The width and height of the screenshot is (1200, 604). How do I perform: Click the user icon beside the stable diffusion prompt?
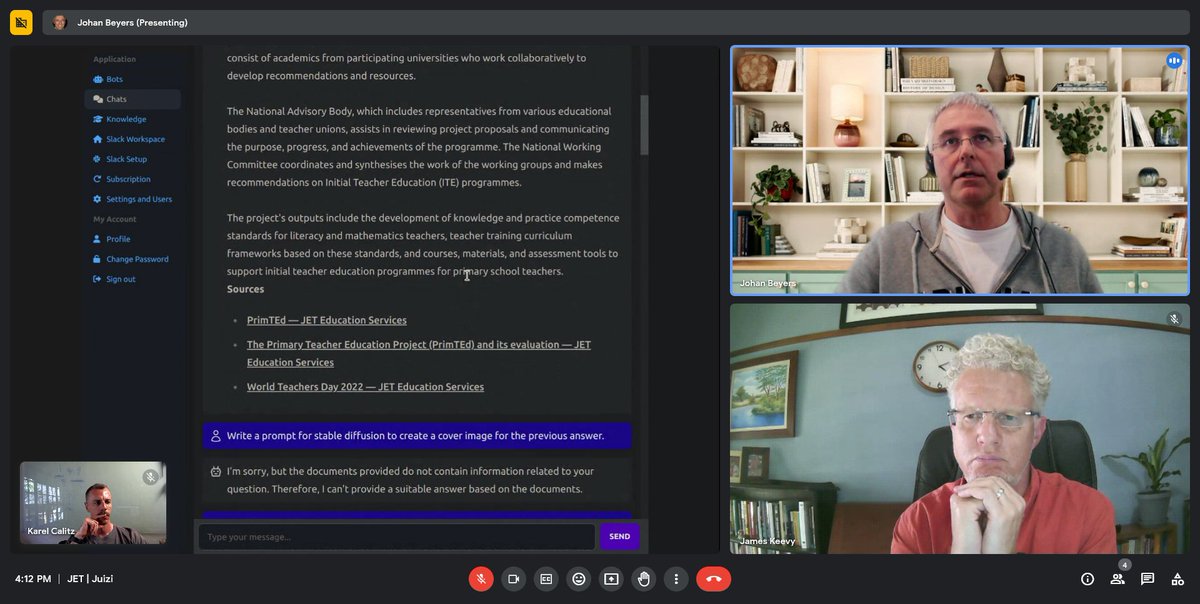[215, 436]
